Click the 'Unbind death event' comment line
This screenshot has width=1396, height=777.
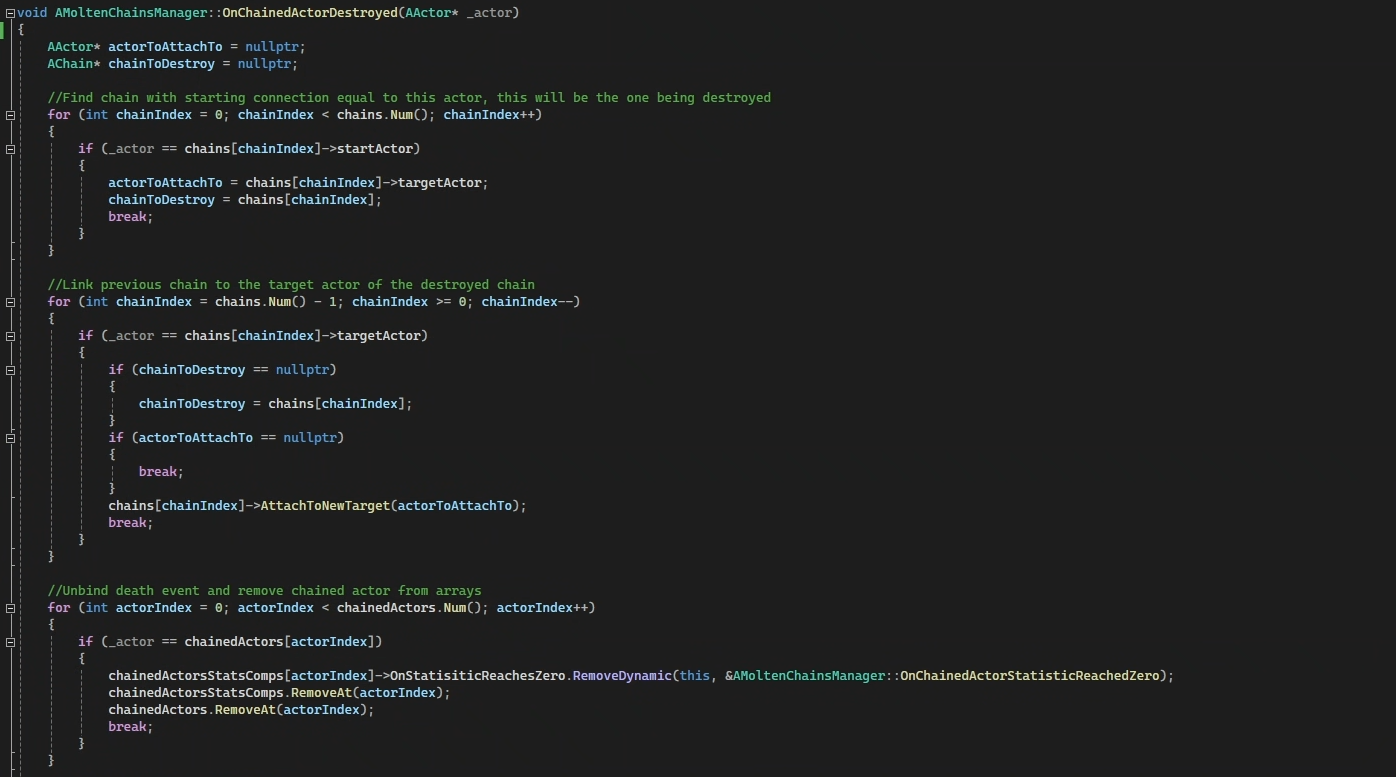coord(264,591)
